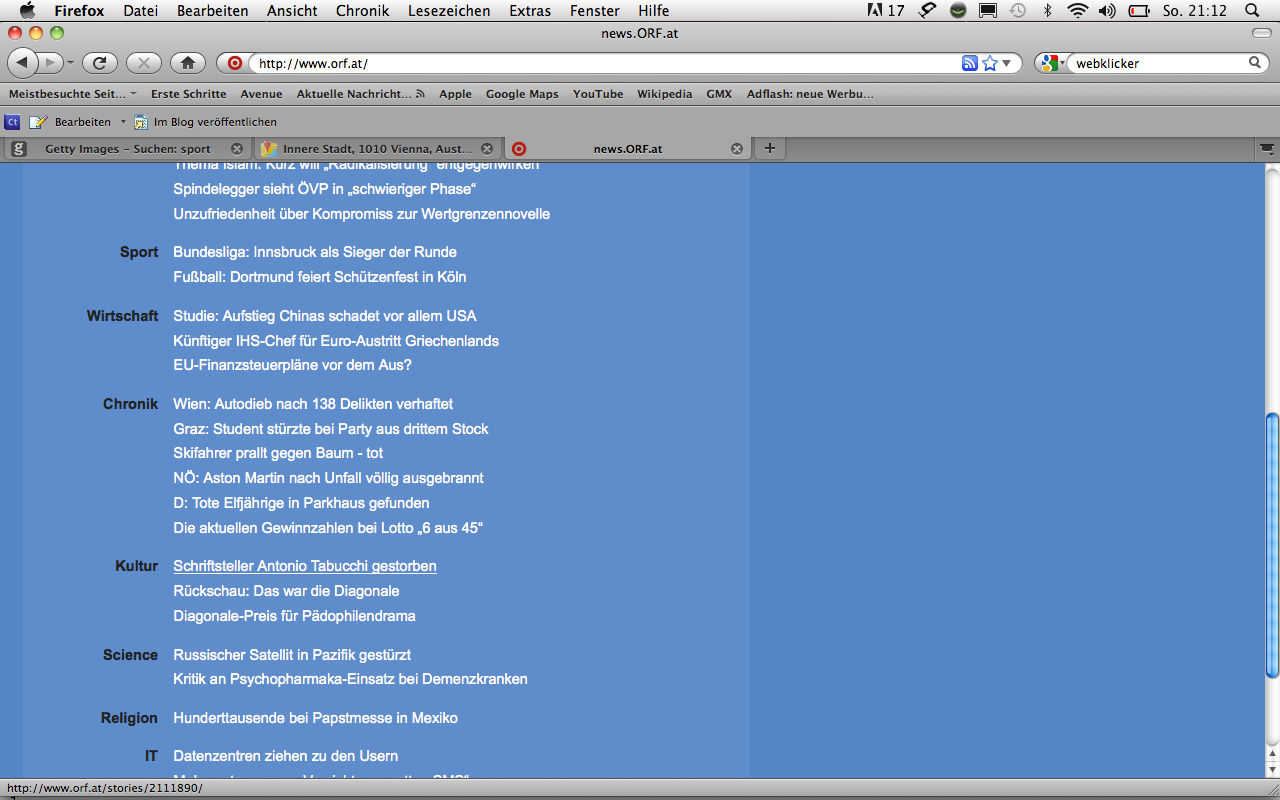Open the Google Maps bookmark
Viewport: 1280px width, 800px height.
tap(522, 94)
